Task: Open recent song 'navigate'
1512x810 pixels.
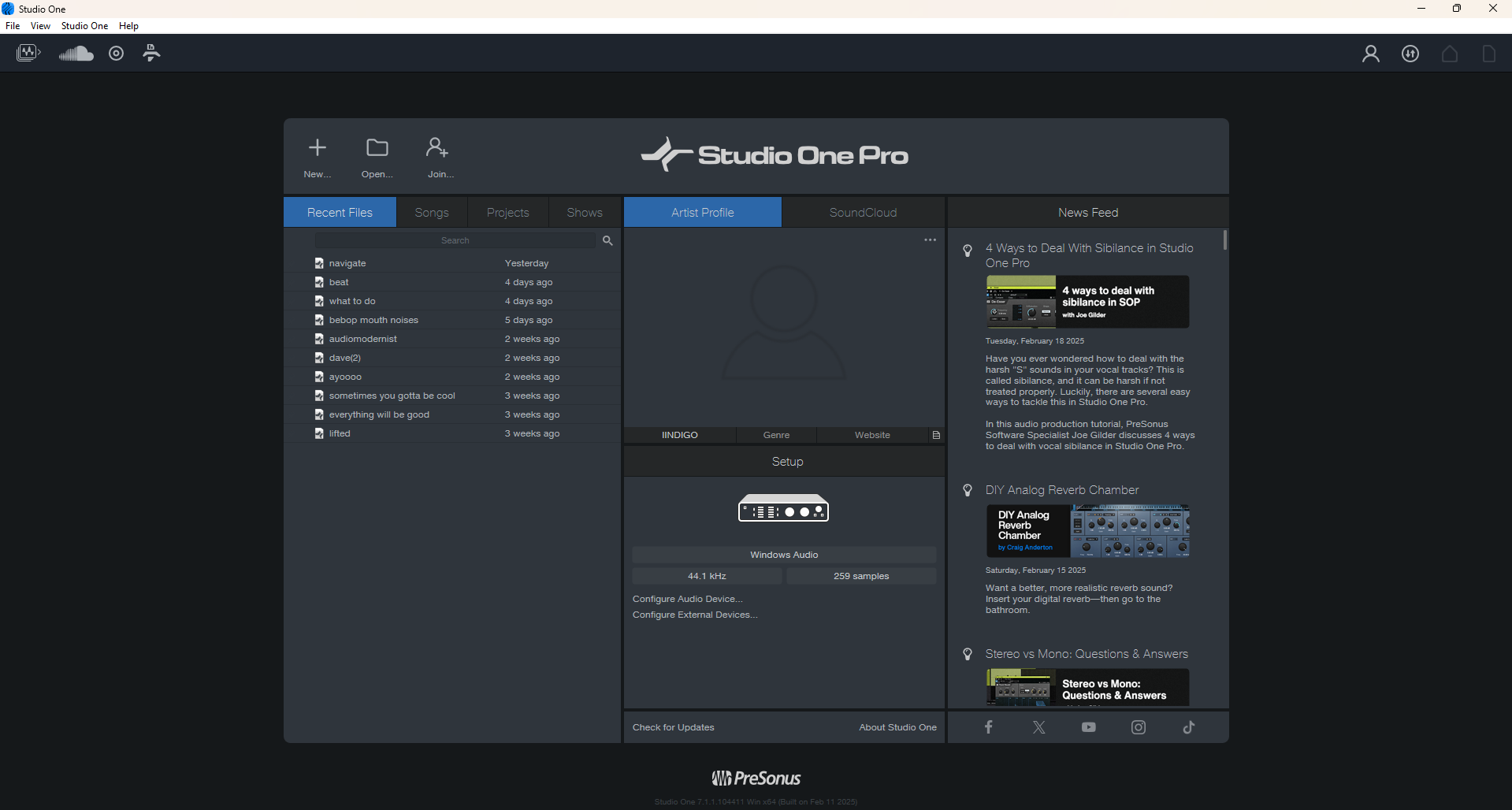Action: click(452, 263)
